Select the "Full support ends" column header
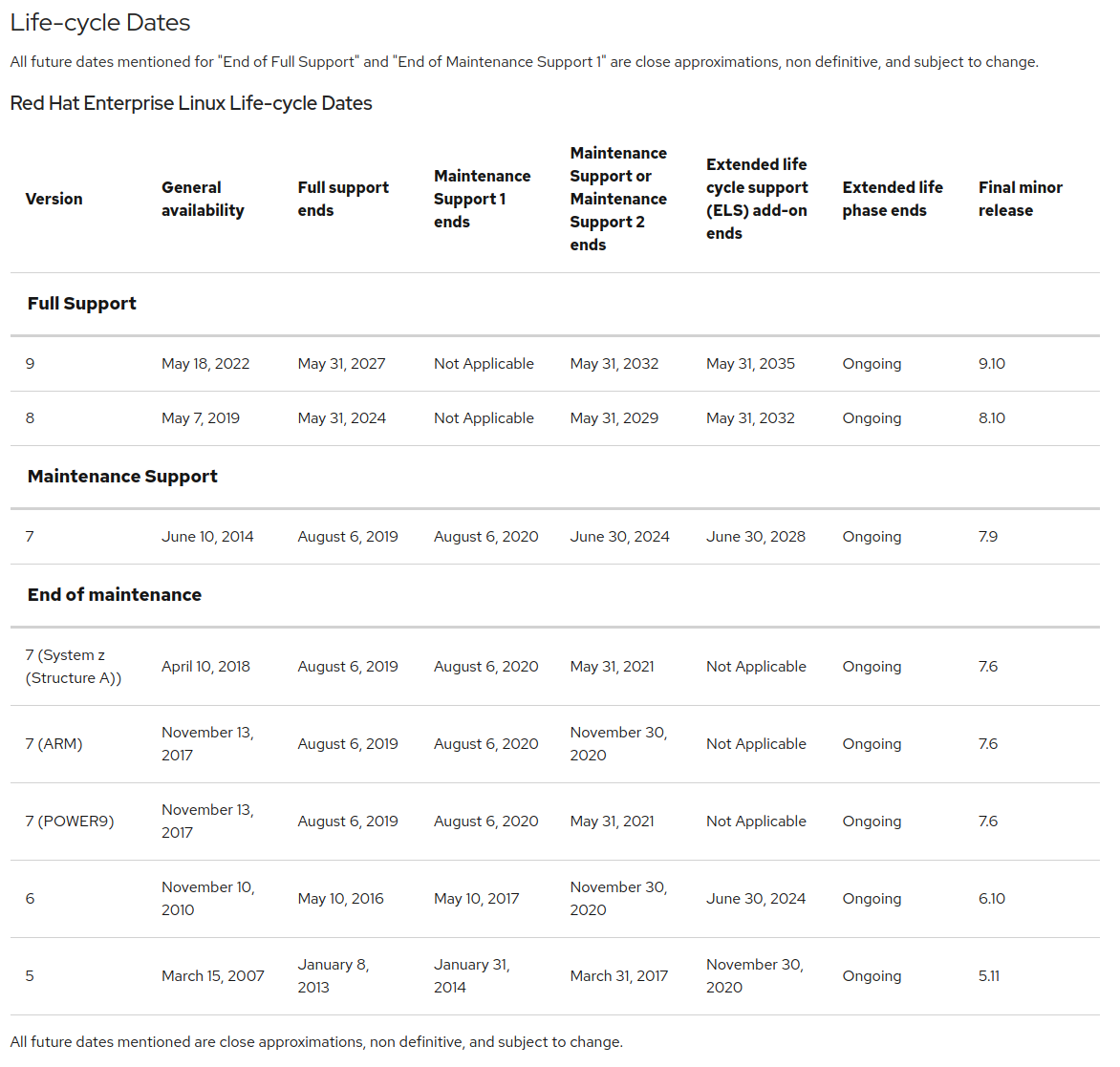The image size is (1120, 1067). pos(343,199)
